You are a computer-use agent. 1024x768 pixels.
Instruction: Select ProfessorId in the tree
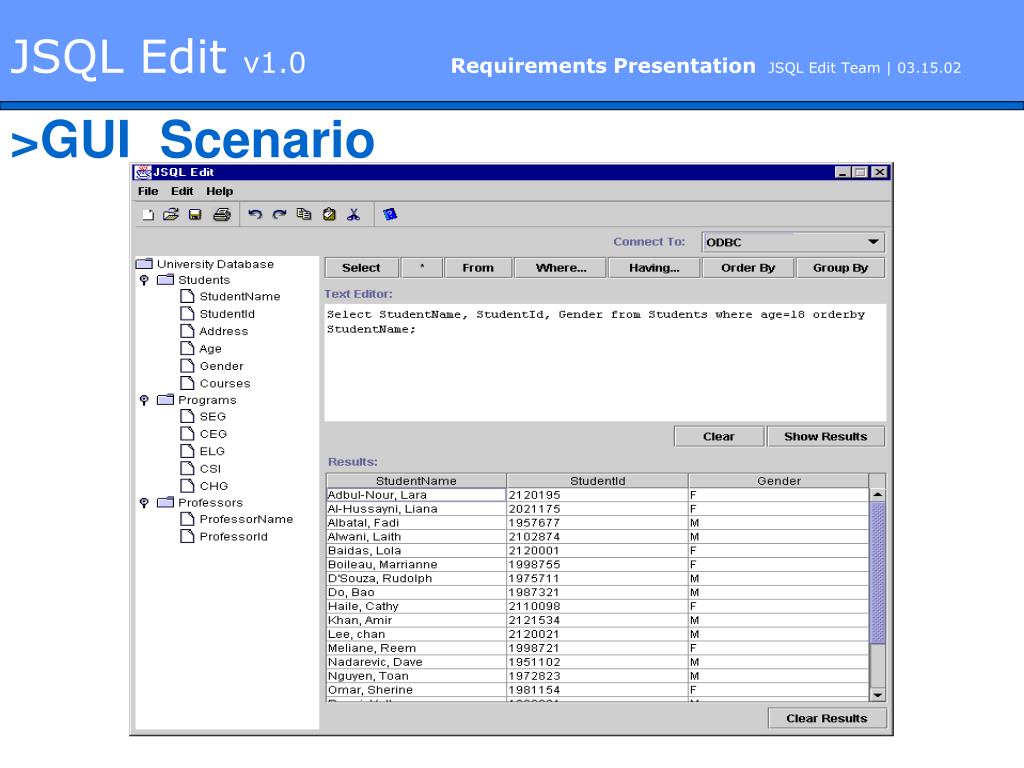[x=233, y=537]
